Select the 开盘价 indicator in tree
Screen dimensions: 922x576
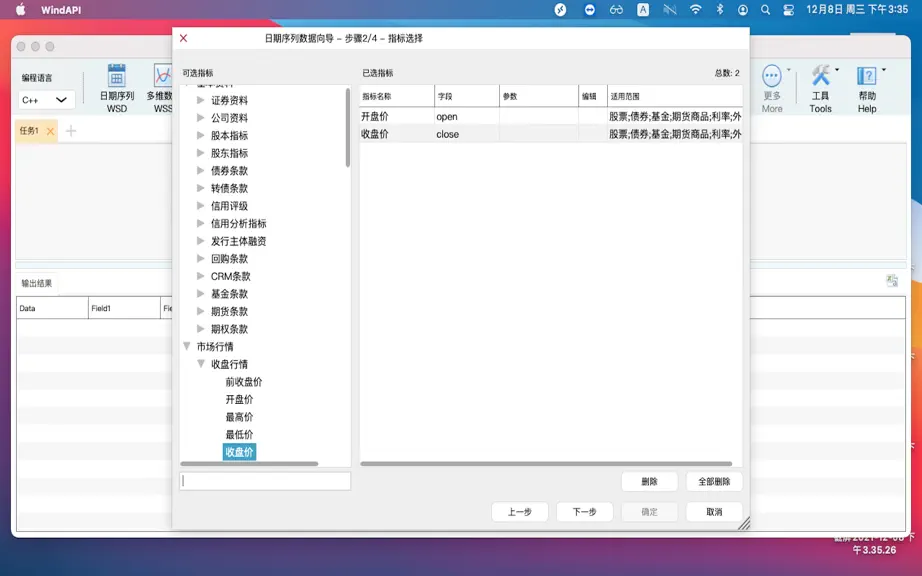pyautogui.click(x=239, y=400)
